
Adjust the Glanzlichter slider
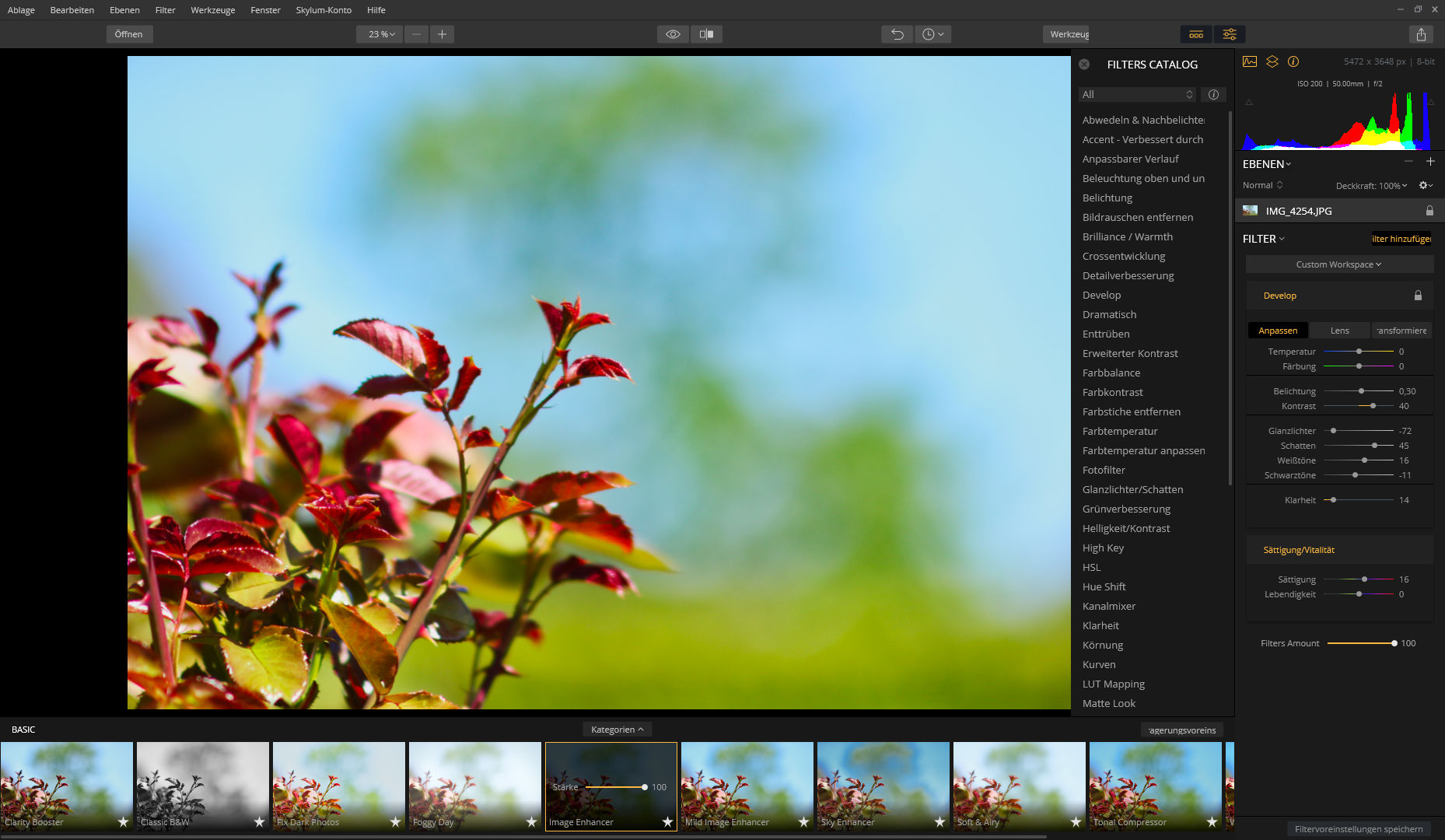[1359, 431]
